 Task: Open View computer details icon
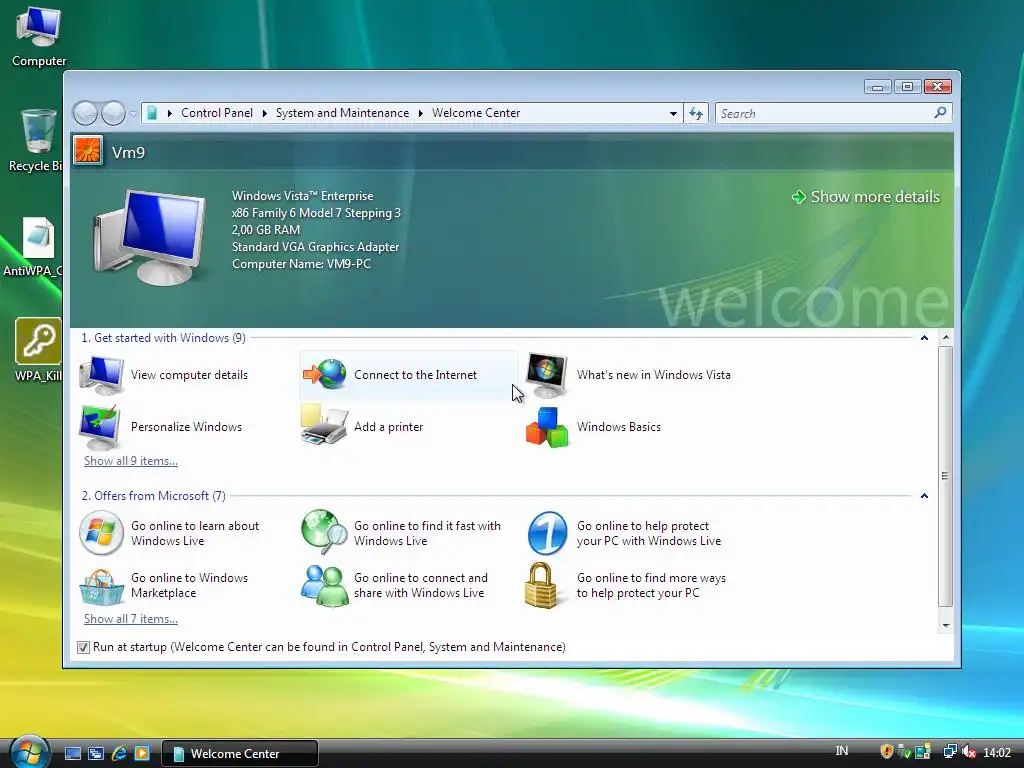pos(101,375)
